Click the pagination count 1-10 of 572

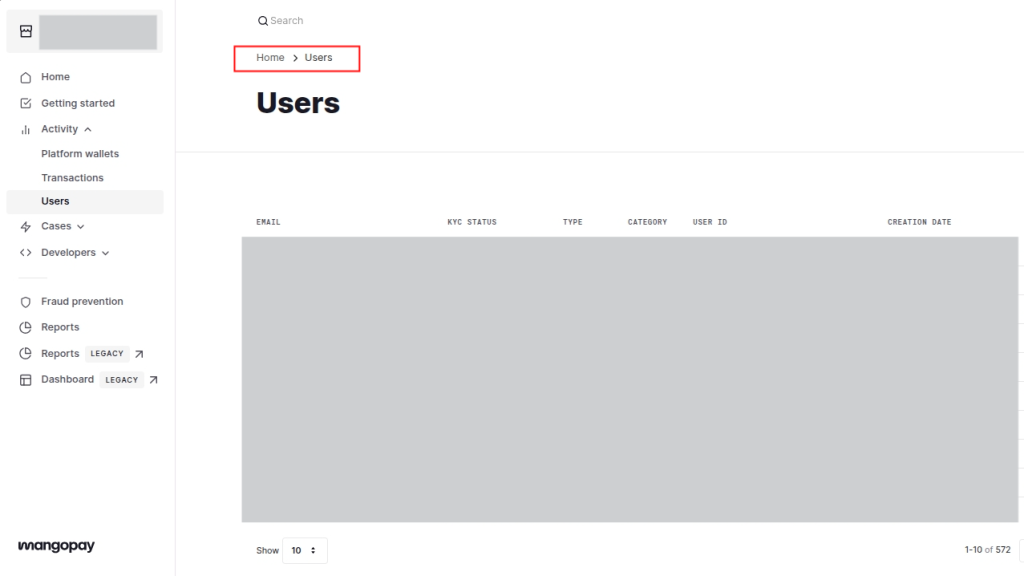pyautogui.click(x=986, y=549)
